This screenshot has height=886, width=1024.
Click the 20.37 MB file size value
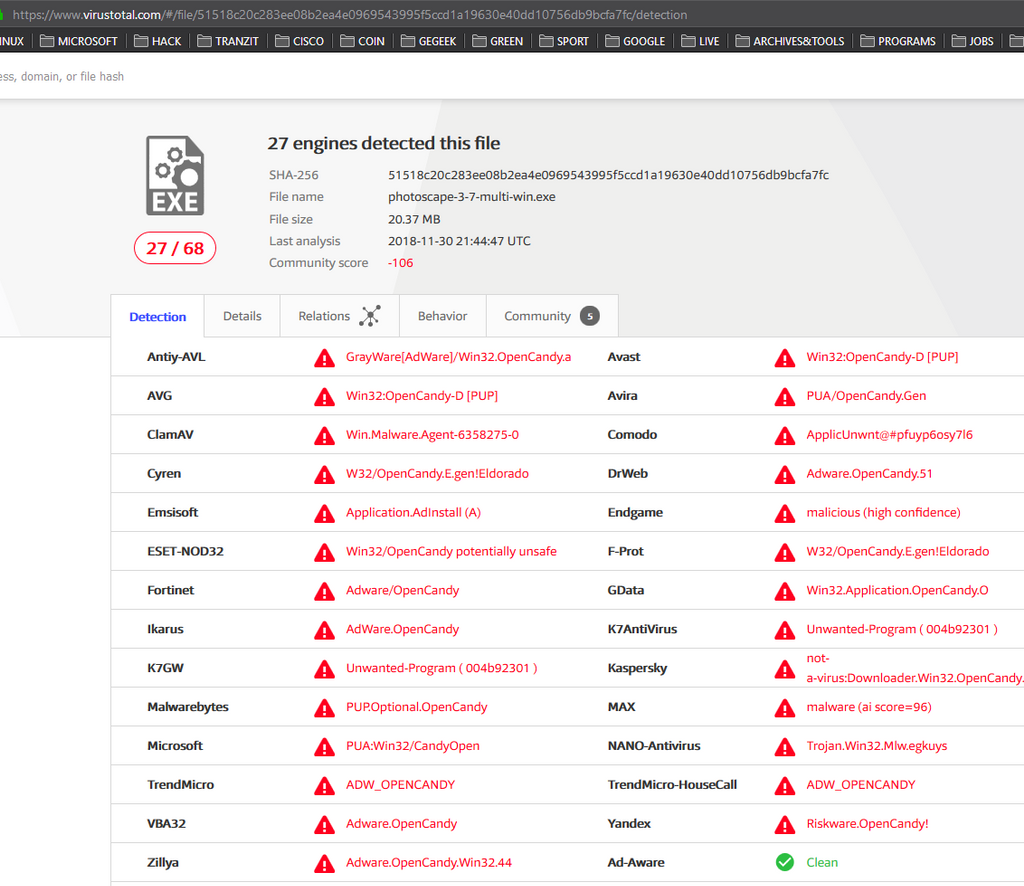414,219
